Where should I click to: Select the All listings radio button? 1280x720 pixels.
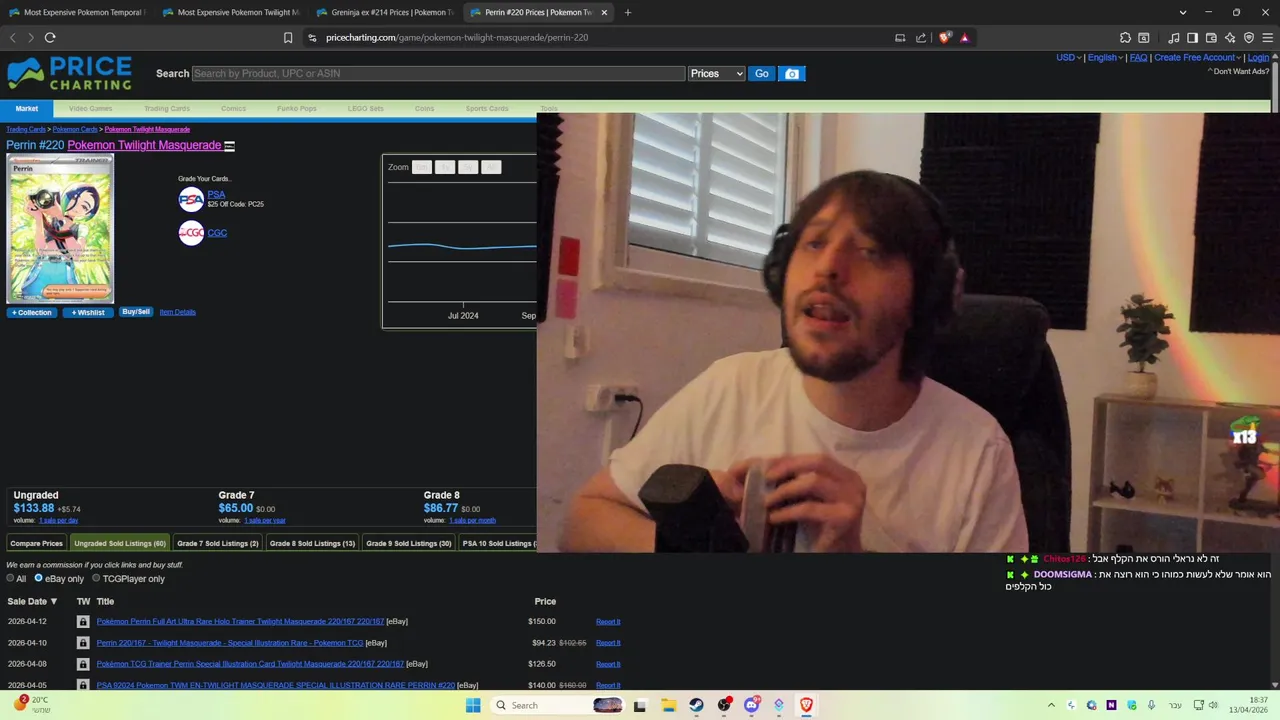[x=10, y=579]
